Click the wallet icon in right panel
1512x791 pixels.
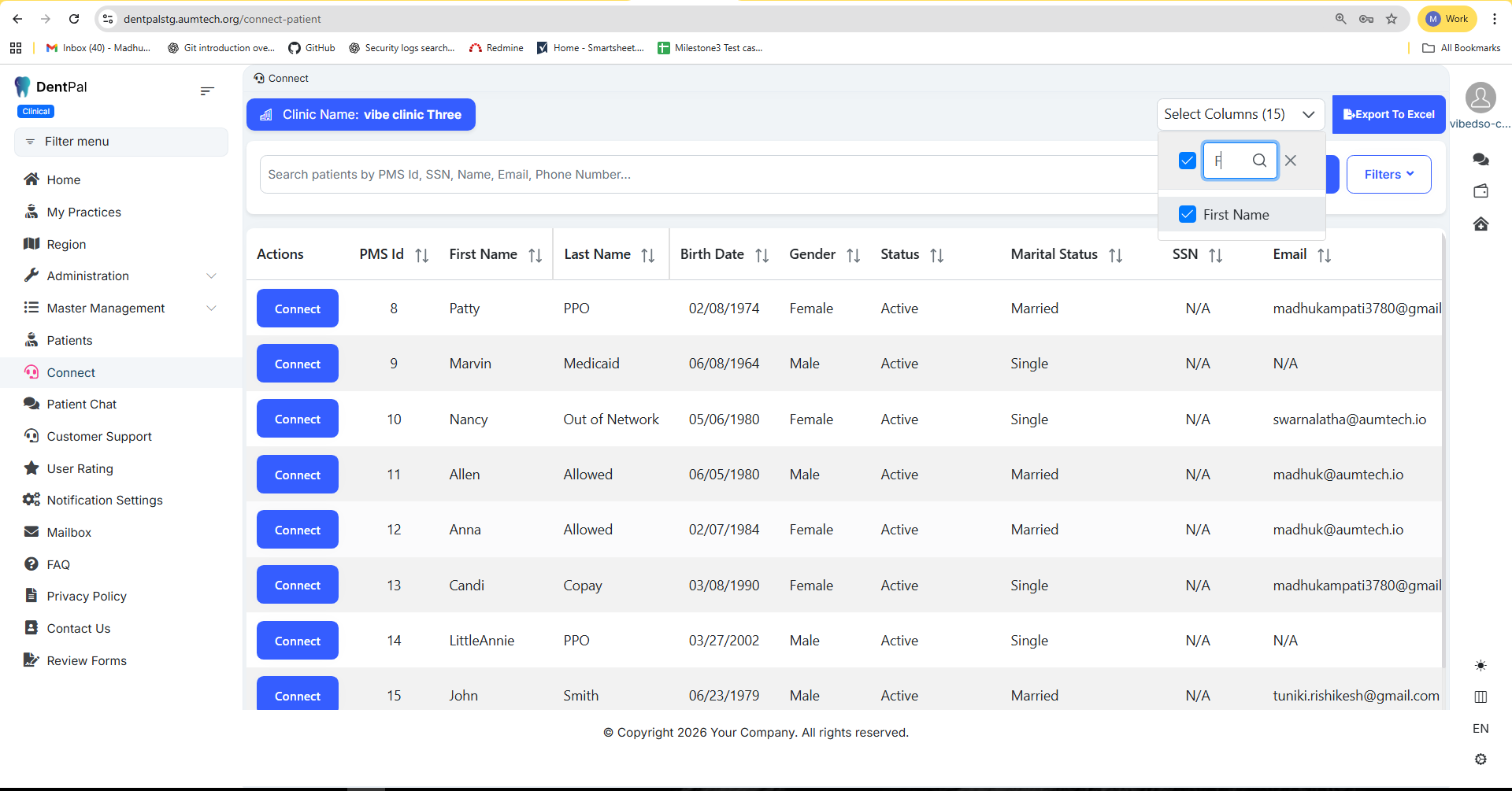1480,191
